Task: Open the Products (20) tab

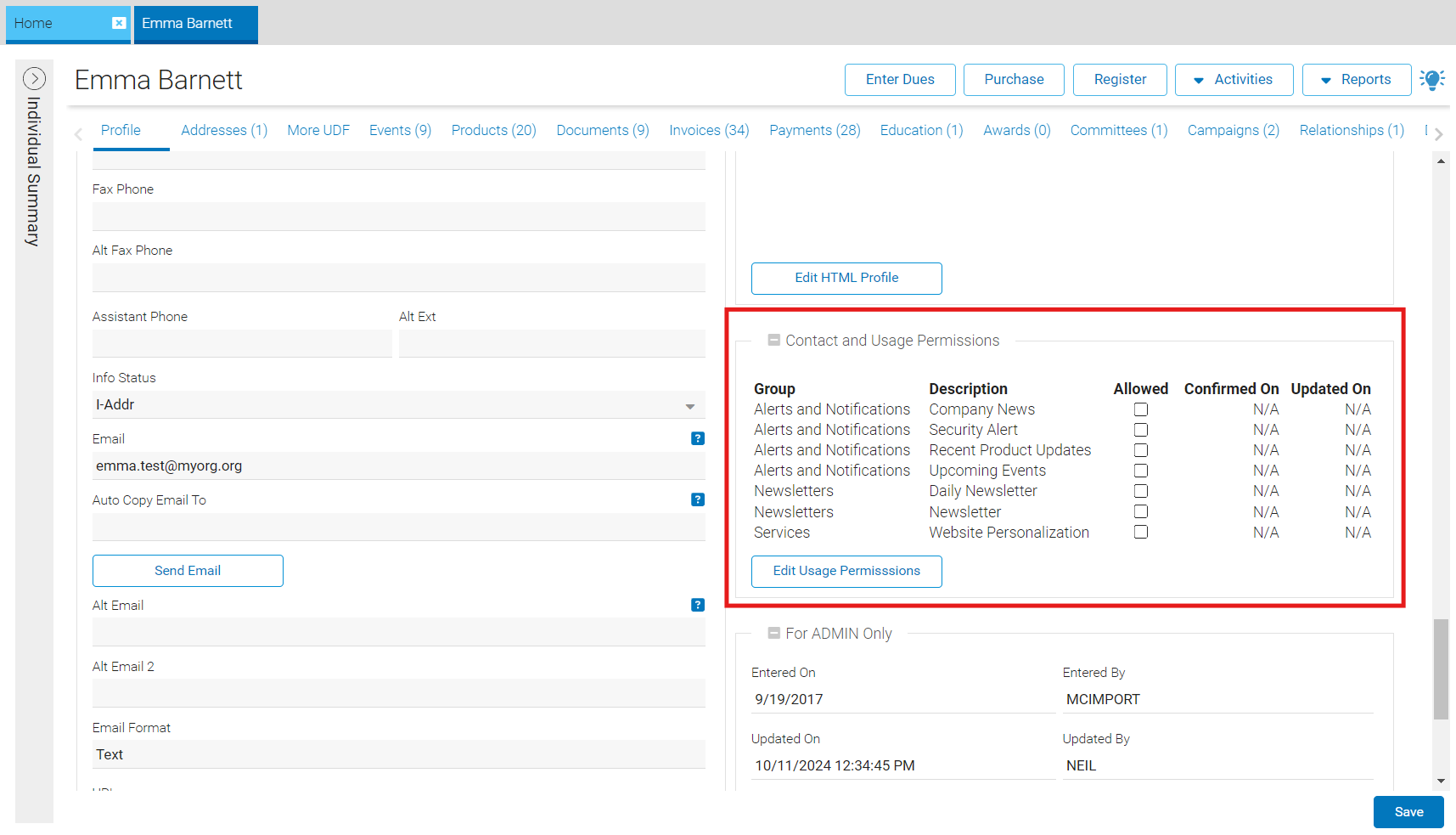Action: [493, 130]
